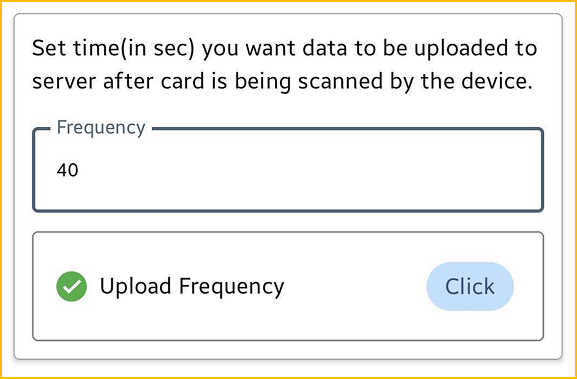Click the Upload Frequency label text
Screen dimensions: 577x379
coord(192,287)
